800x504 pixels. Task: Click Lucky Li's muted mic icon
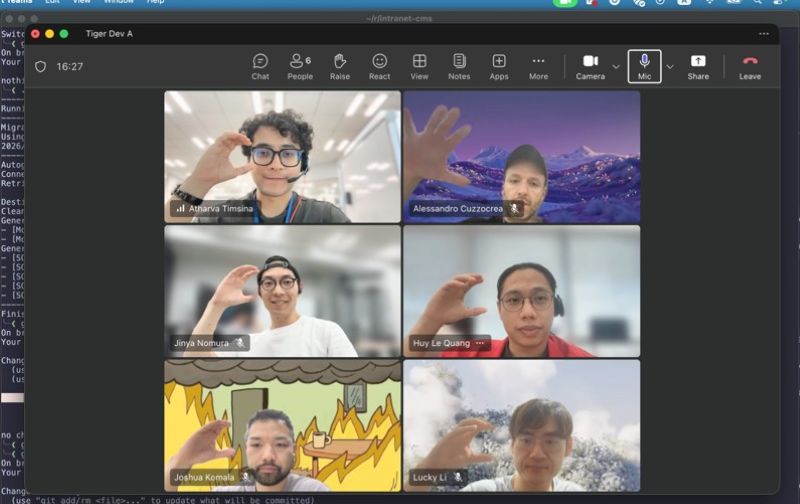point(458,477)
